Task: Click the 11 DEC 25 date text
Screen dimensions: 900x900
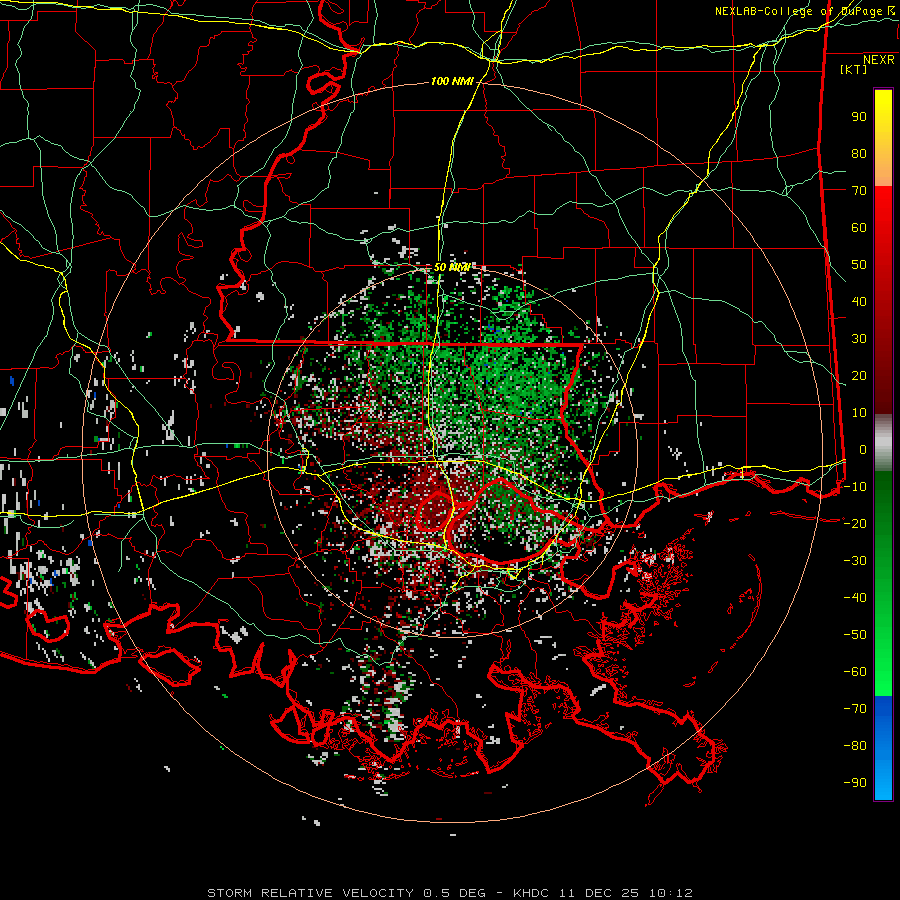Action: (x=599, y=893)
